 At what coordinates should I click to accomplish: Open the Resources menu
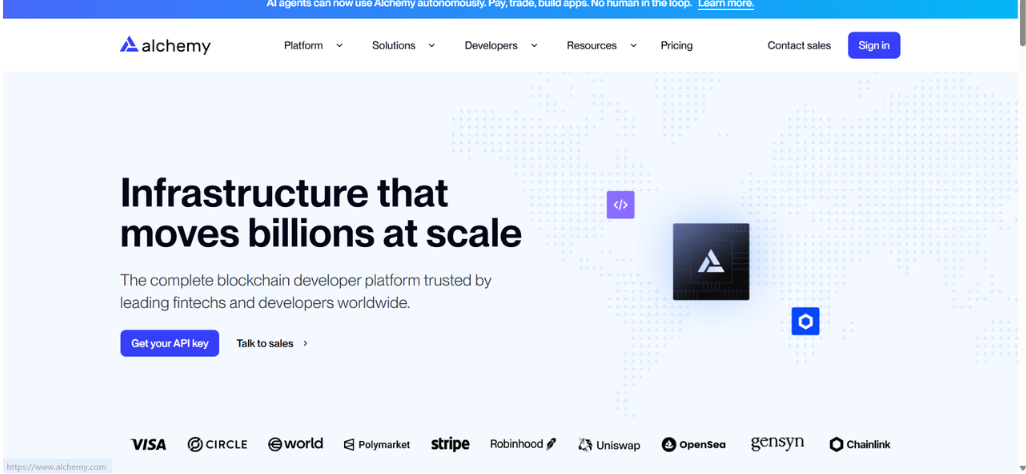coord(592,45)
